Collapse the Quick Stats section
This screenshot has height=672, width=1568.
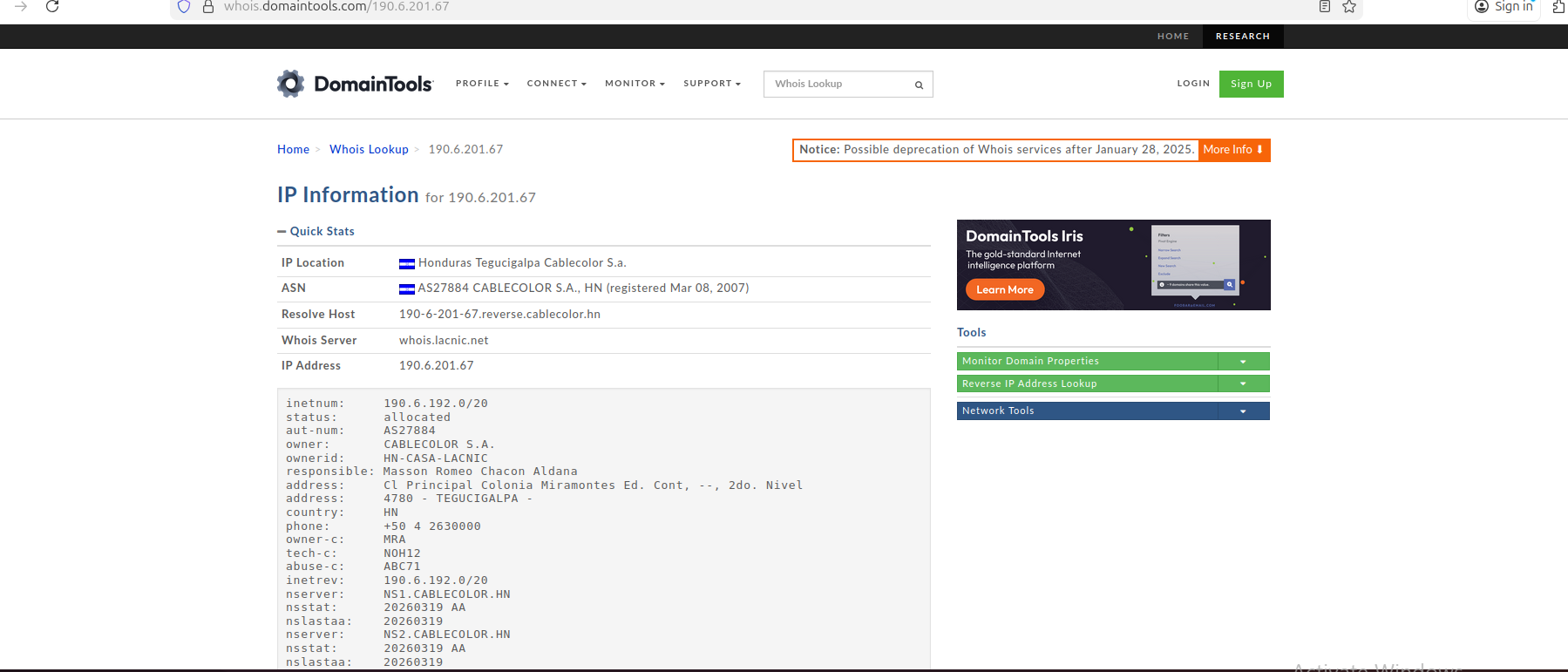[x=316, y=231]
